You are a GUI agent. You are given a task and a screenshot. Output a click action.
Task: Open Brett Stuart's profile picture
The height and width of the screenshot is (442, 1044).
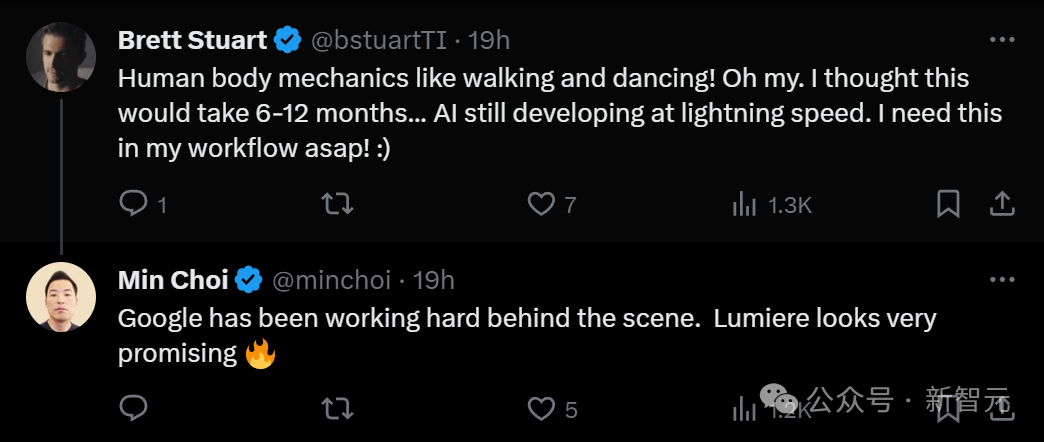pos(61,56)
